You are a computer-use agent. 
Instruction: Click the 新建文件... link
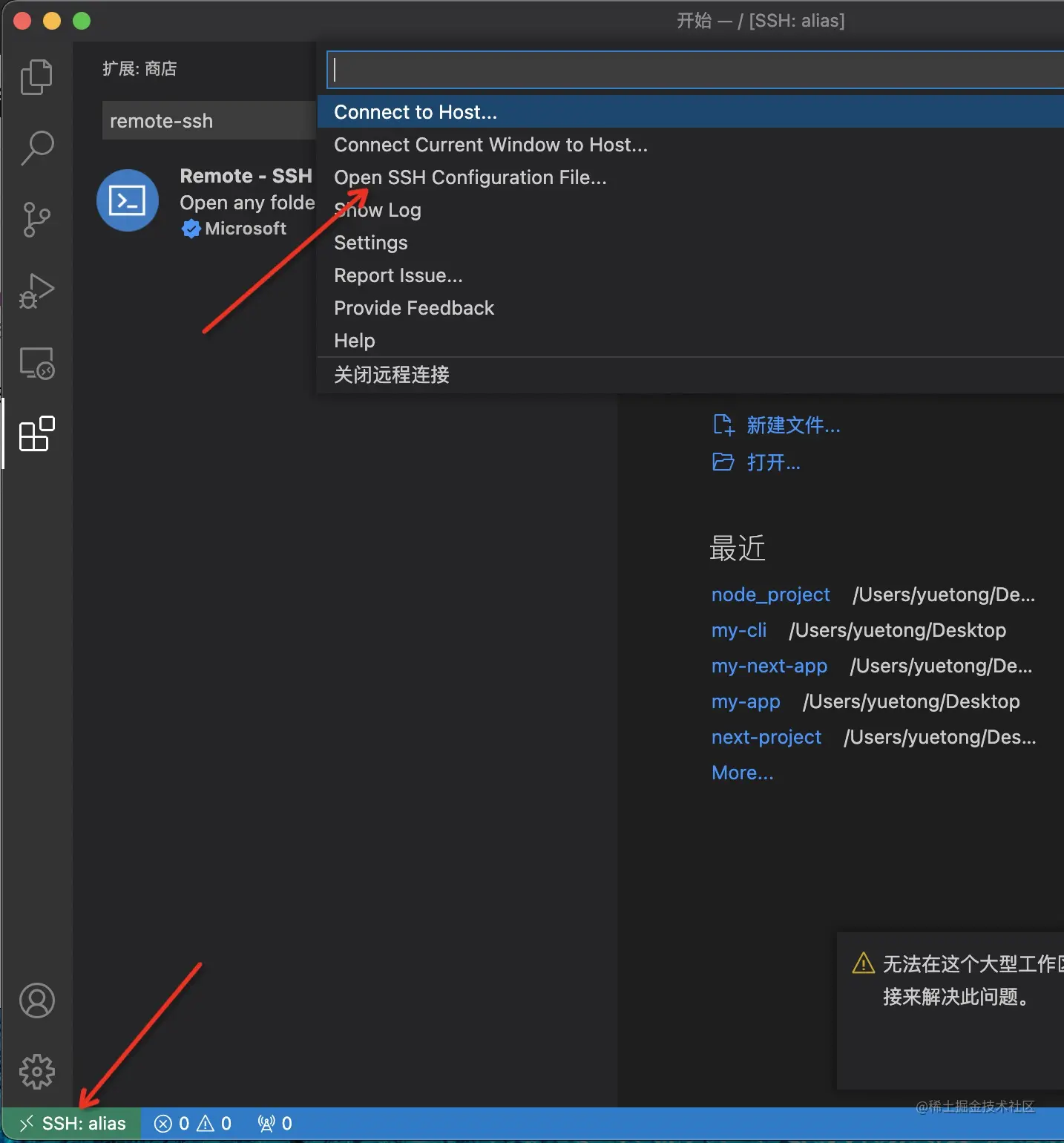(x=793, y=425)
